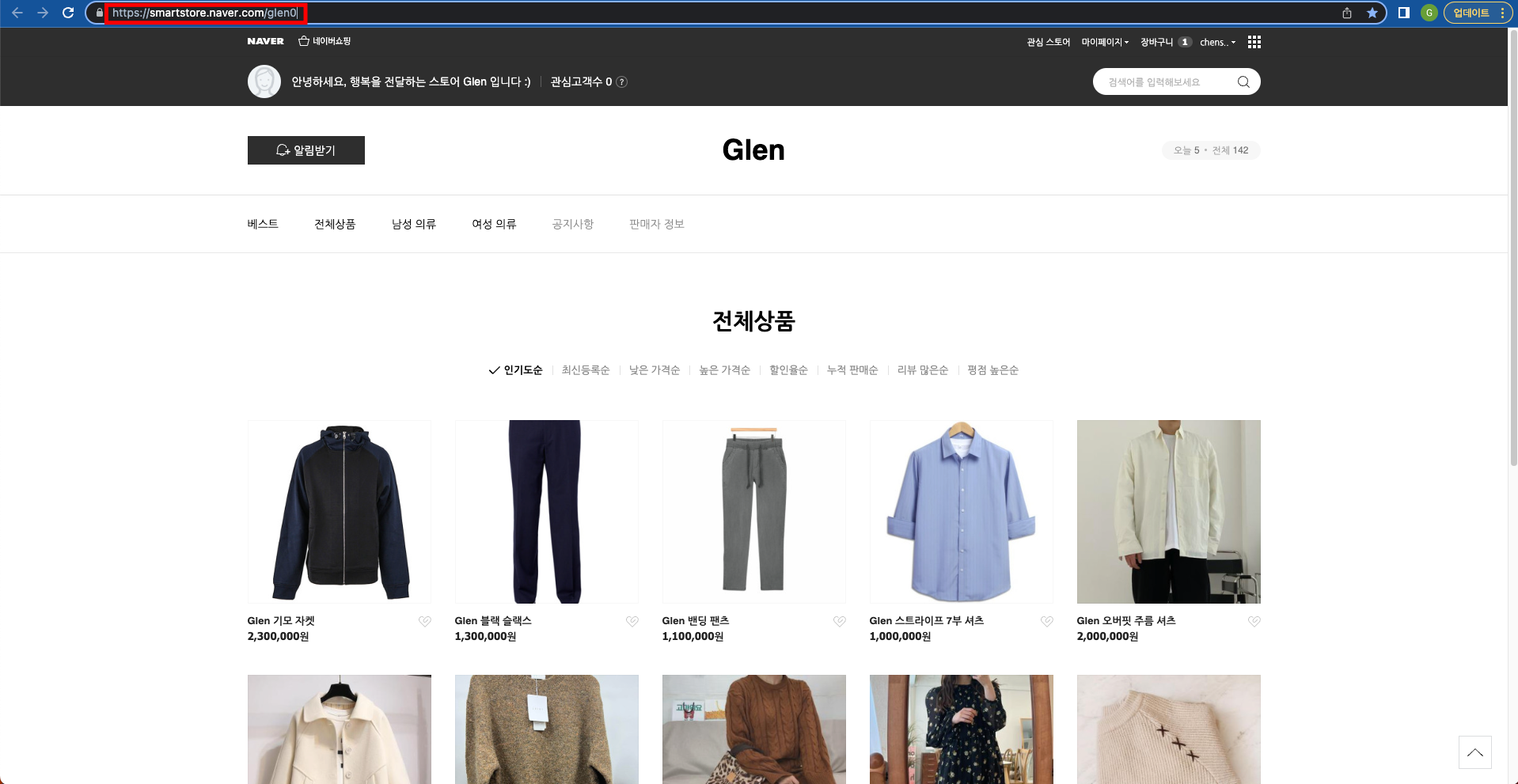
Task: Open the apps grid icon top right
Action: pos(1254,42)
